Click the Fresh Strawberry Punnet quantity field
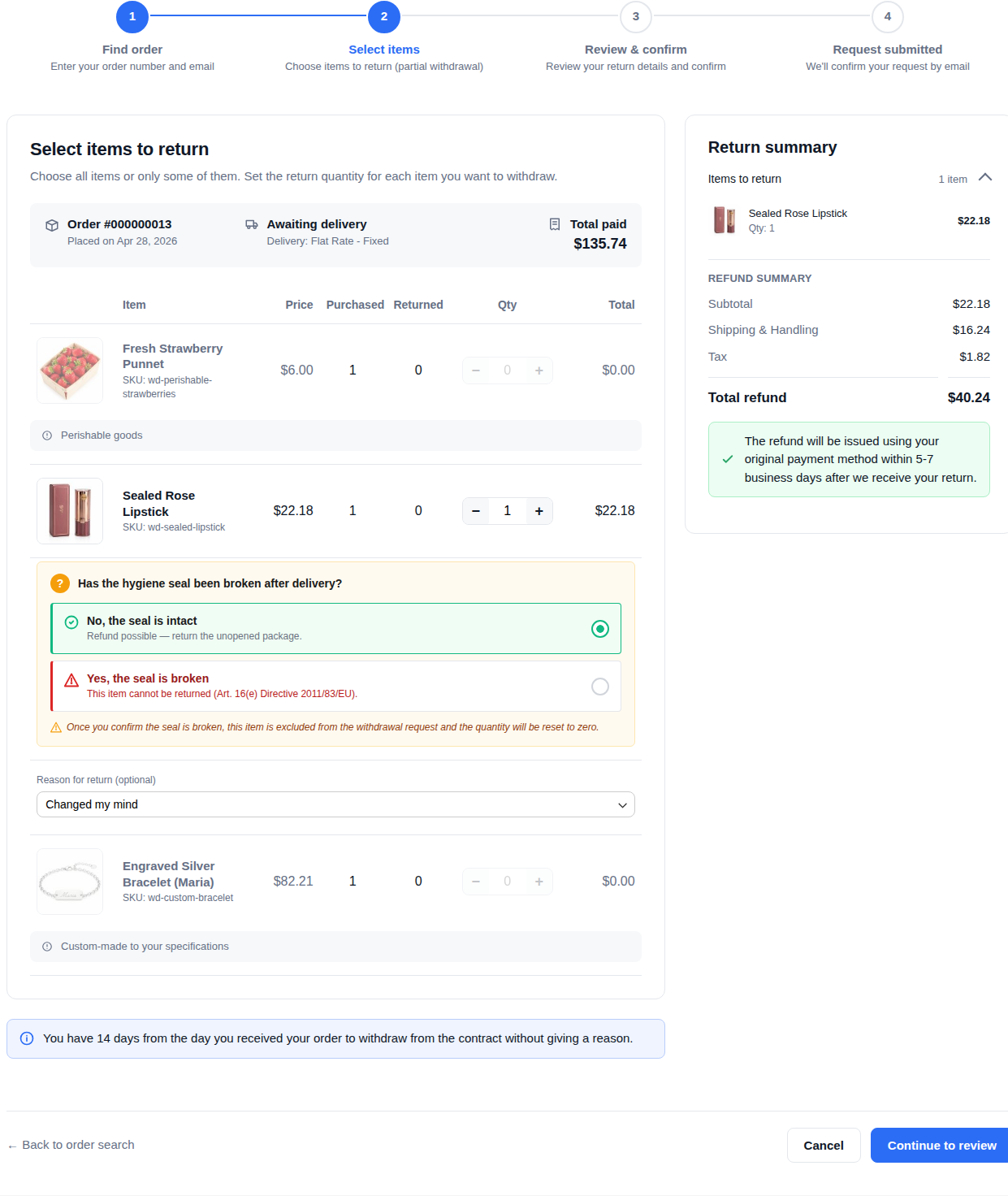 pos(508,370)
